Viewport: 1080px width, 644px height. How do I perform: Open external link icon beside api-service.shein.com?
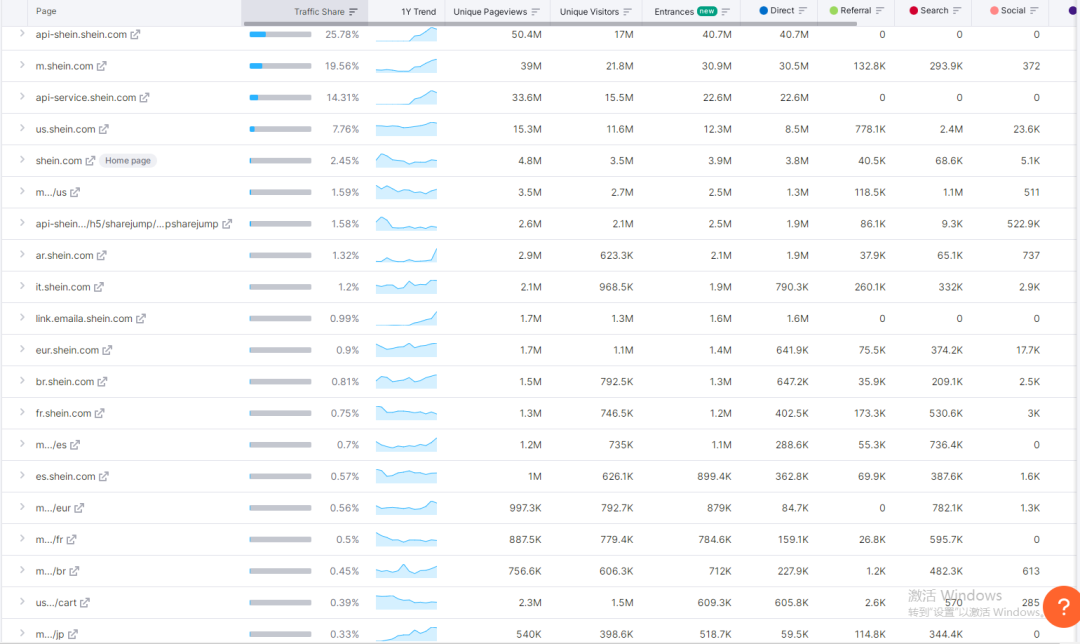click(x=144, y=98)
